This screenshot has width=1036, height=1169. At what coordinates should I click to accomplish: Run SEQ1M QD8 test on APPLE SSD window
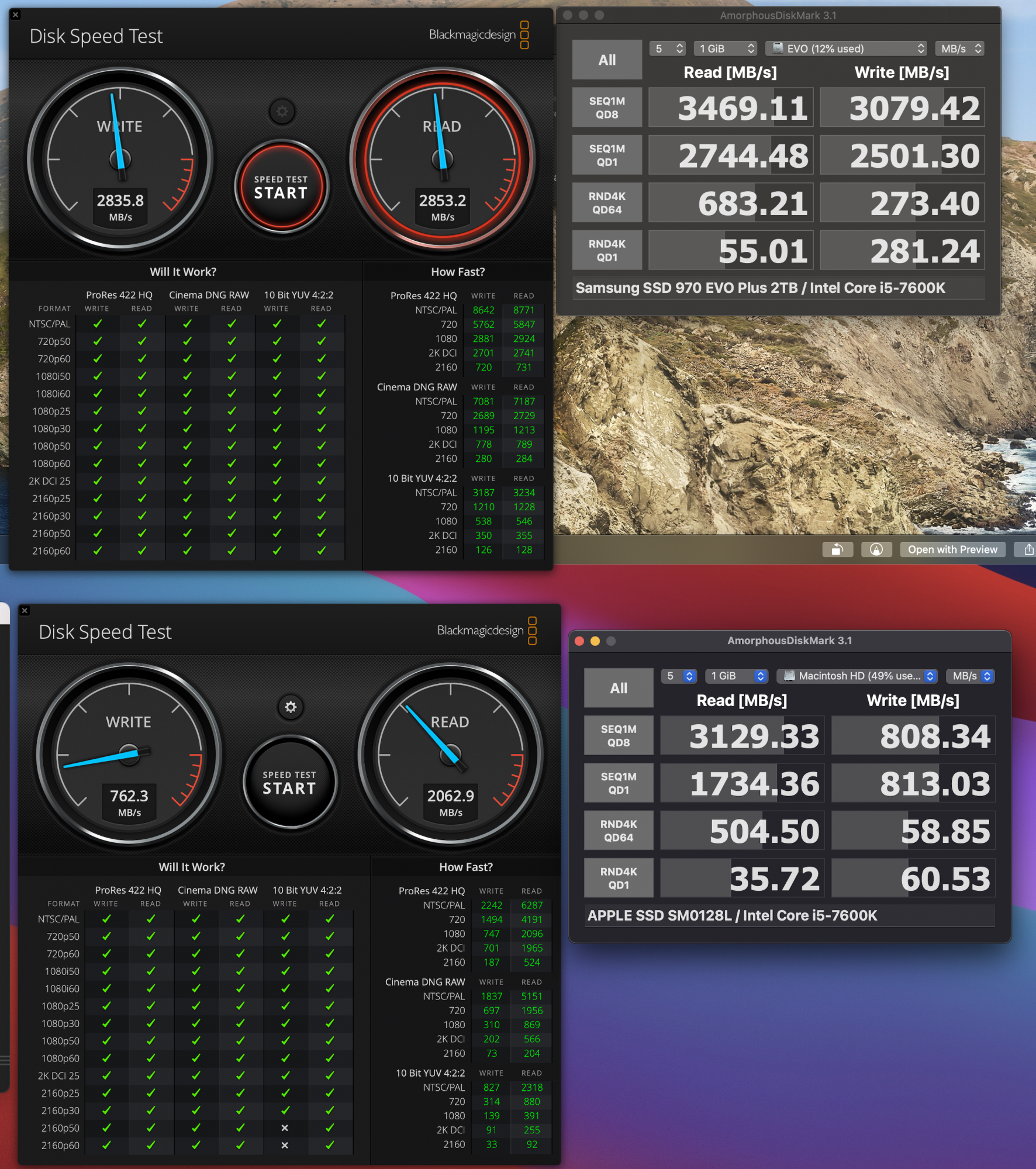(x=619, y=735)
